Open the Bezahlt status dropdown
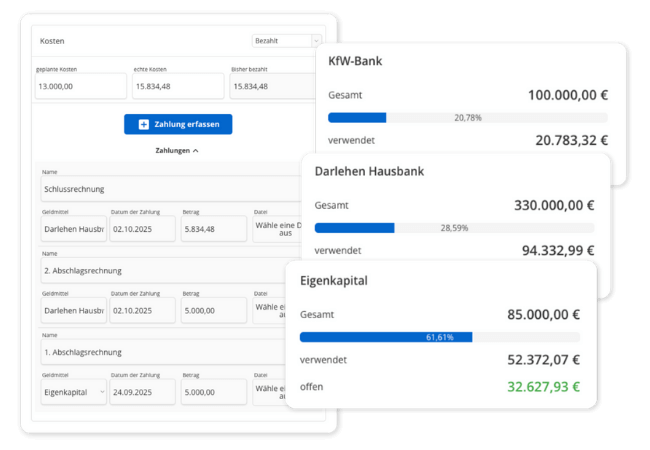This screenshot has height=450, width=650. click(286, 41)
